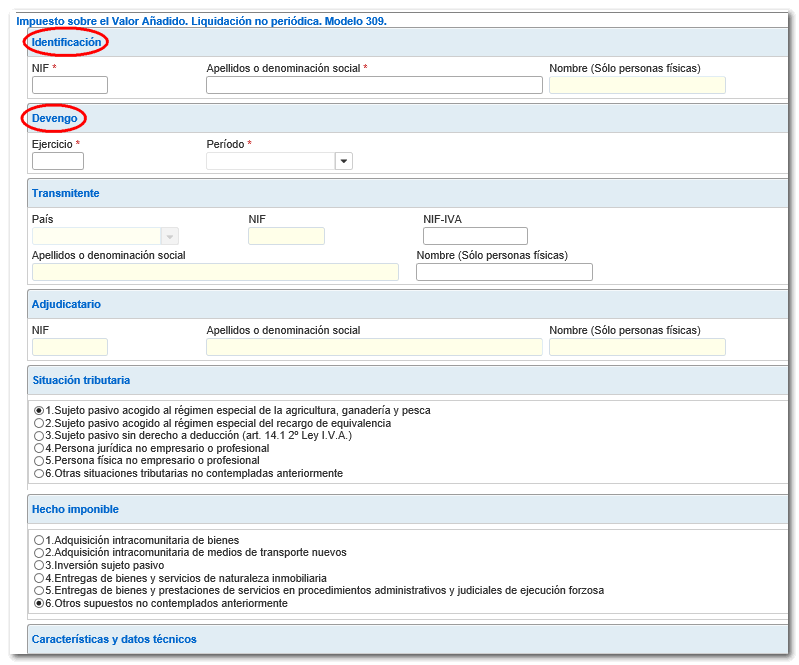Click the Características y datos técnicos header
Image resolution: width=799 pixels, height=665 pixels.
point(114,639)
